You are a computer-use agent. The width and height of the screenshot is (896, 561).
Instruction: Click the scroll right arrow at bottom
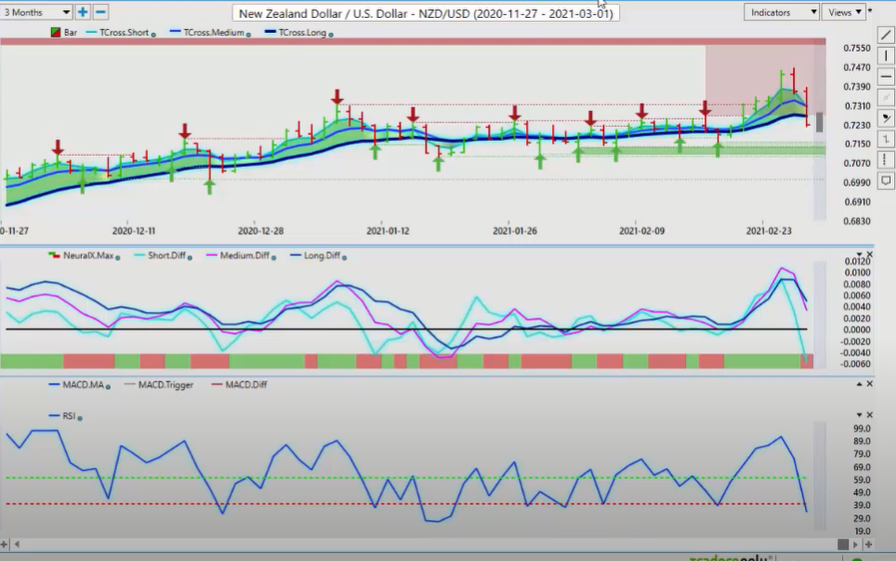pyautogui.click(x=856, y=544)
